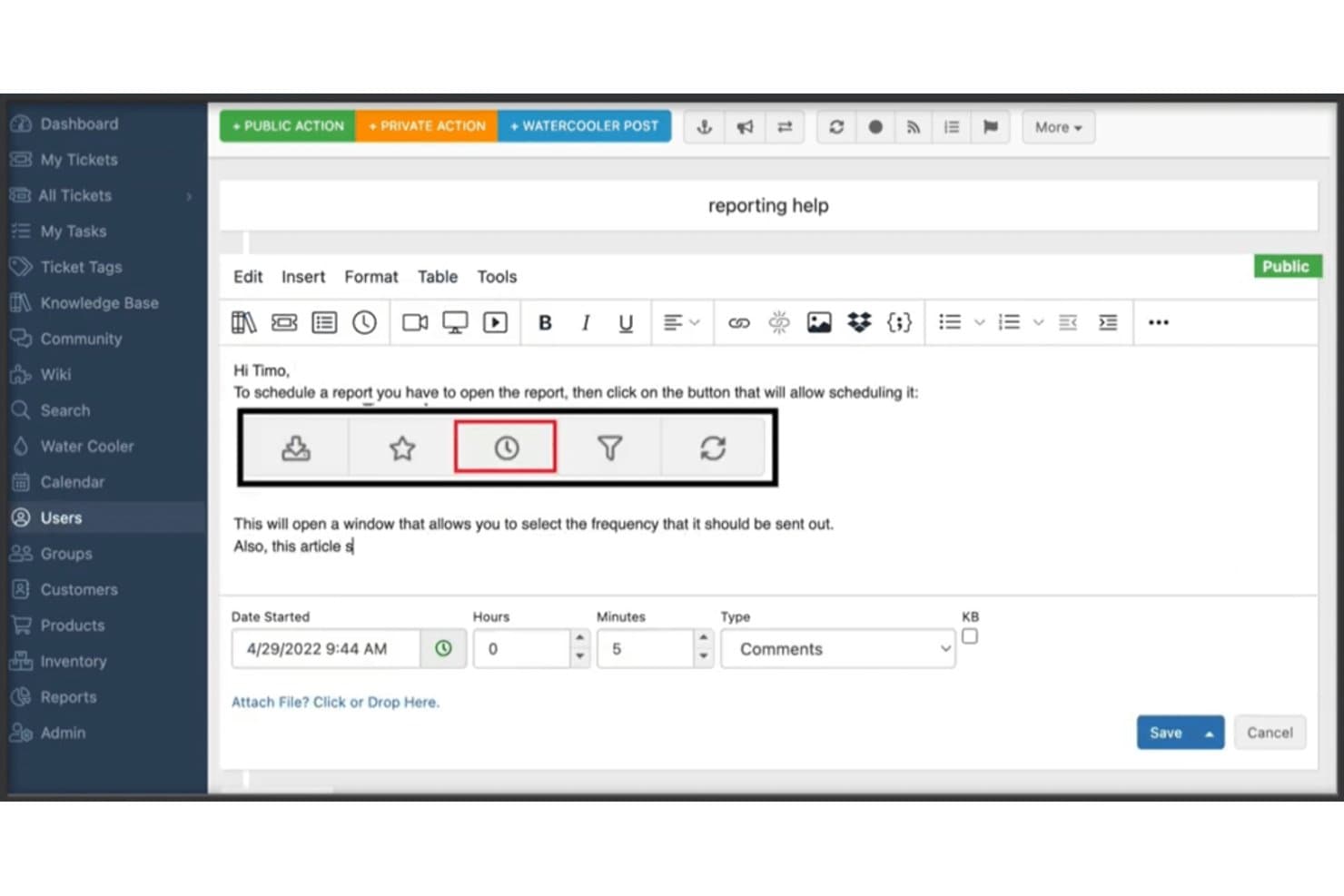Click the Dropbox icon in editor
The height and width of the screenshot is (896, 1344).
coord(859,322)
